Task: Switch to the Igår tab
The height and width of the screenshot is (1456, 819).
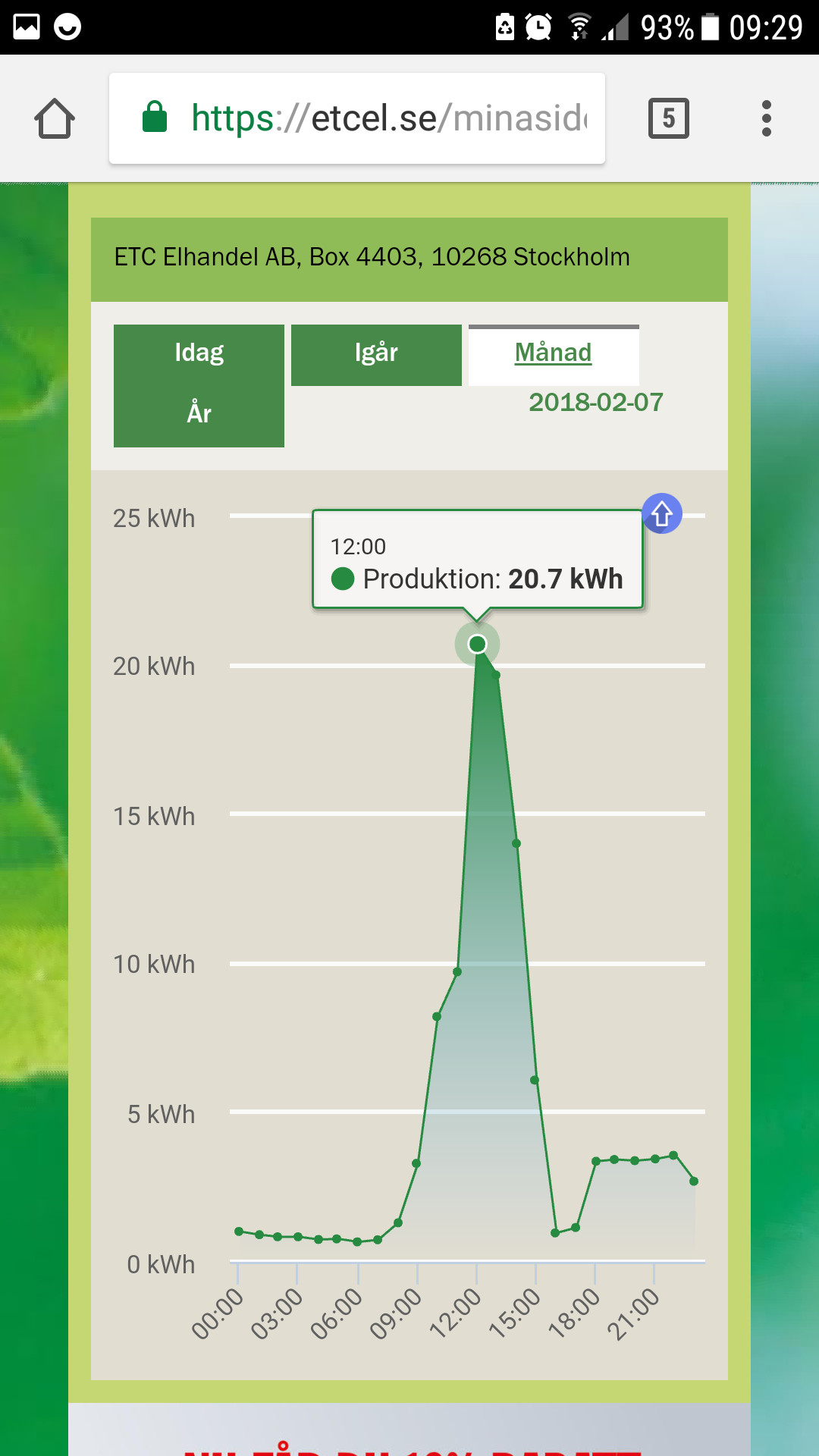Action: pyautogui.click(x=376, y=354)
